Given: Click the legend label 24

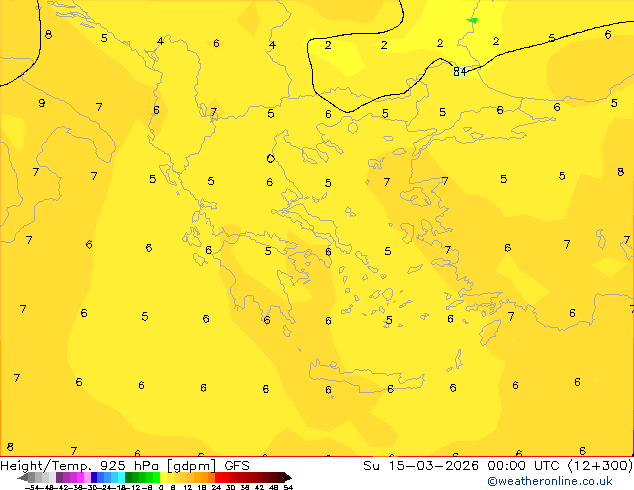Looking at the screenshot, I should (x=216, y=487).
